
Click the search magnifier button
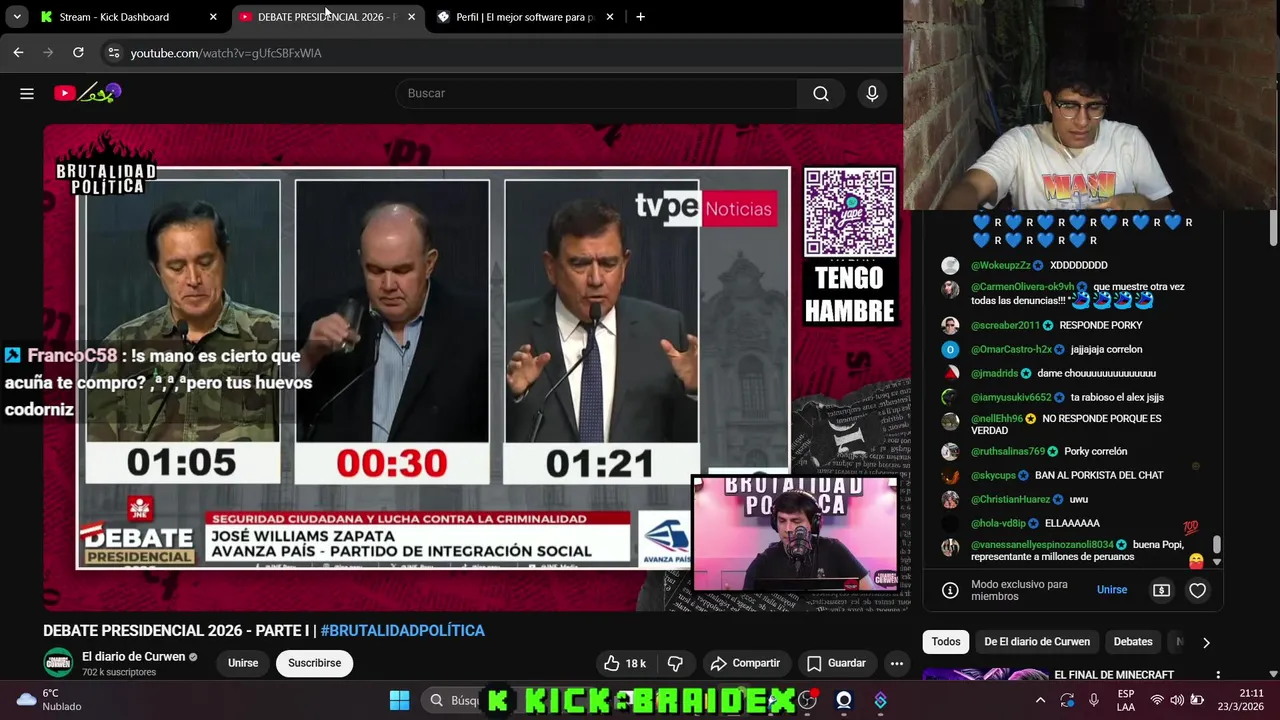(821, 93)
